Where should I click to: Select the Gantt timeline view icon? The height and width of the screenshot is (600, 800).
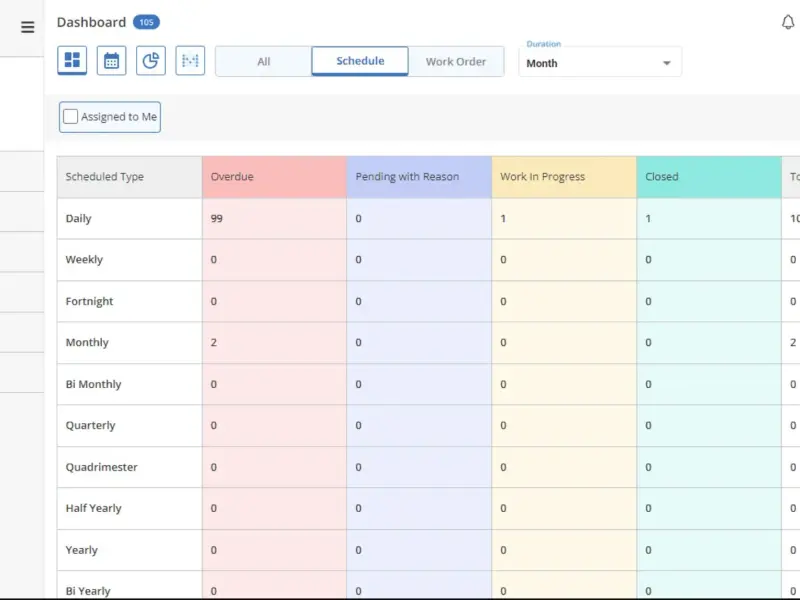click(x=190, y=61)
